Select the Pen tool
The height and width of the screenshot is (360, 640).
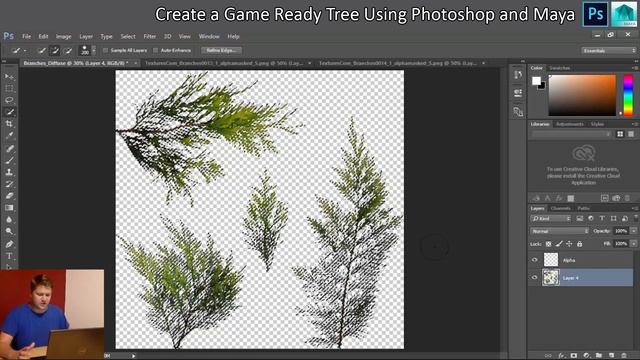click(x=9, y=244)
